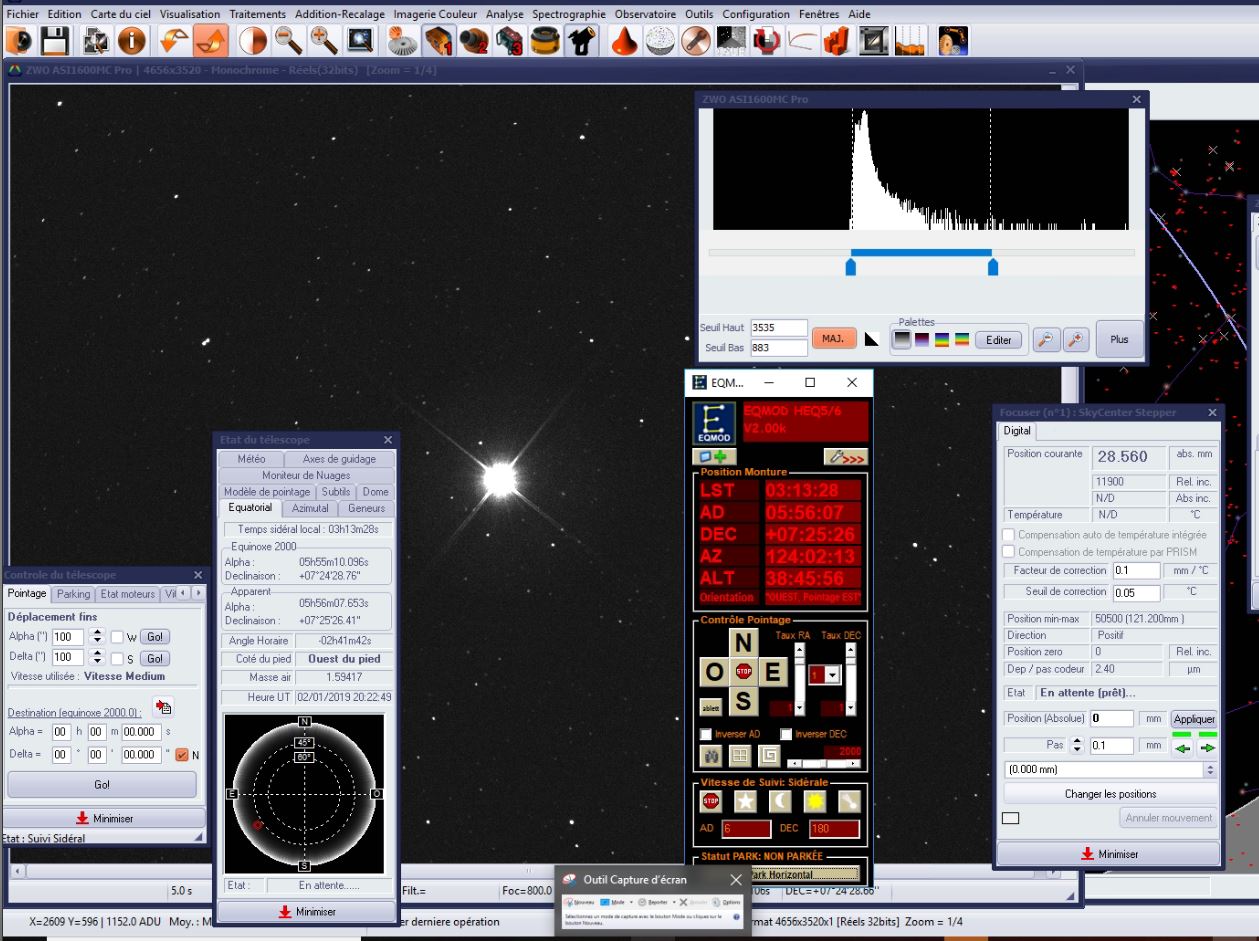Click the MAJ. button in histogram panel
Image resolution: width=1259 pixels, height=941 pixels.
coord(832,339)
